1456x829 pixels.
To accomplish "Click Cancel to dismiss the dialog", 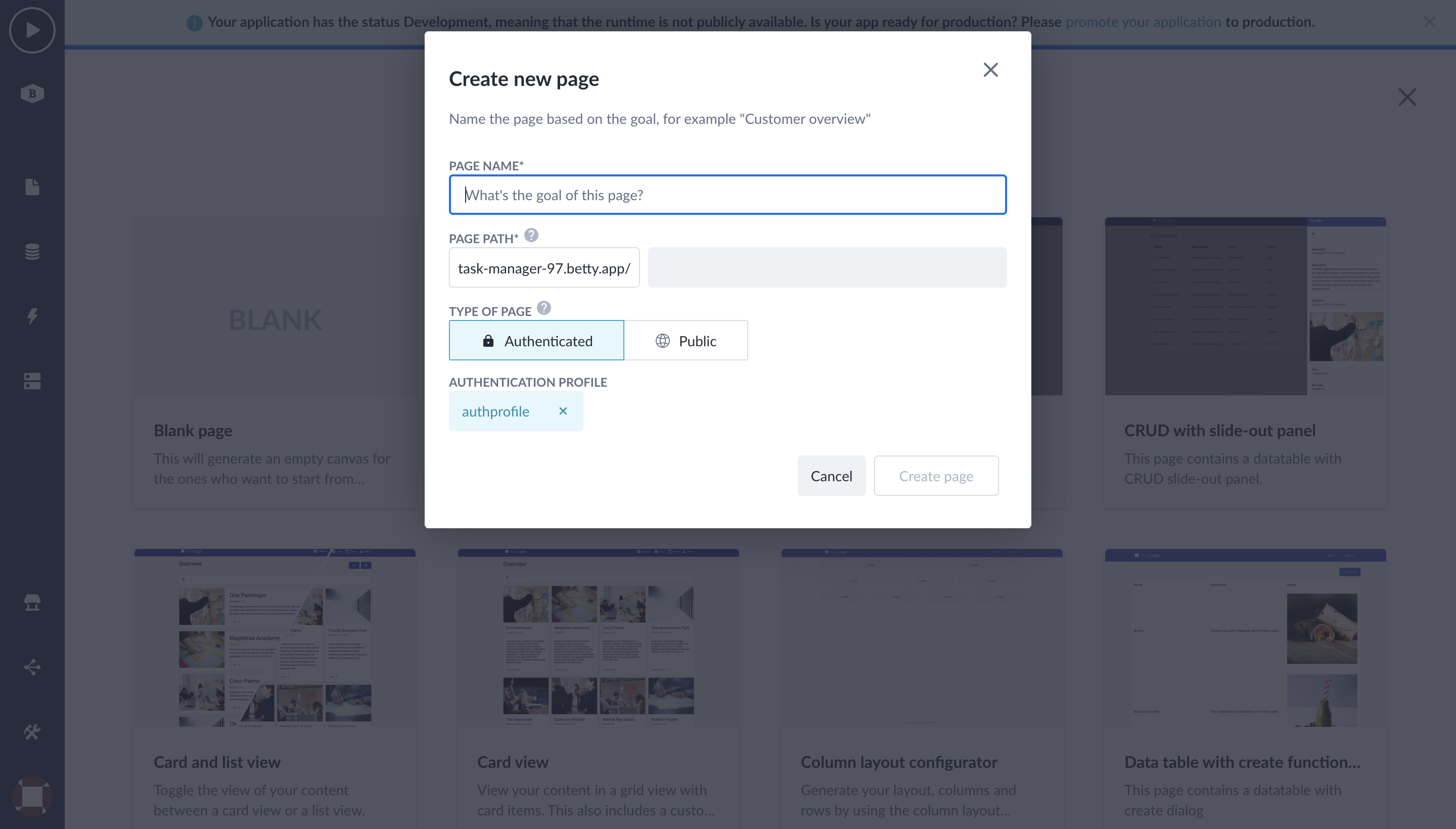I will click(x=831, y=475).
